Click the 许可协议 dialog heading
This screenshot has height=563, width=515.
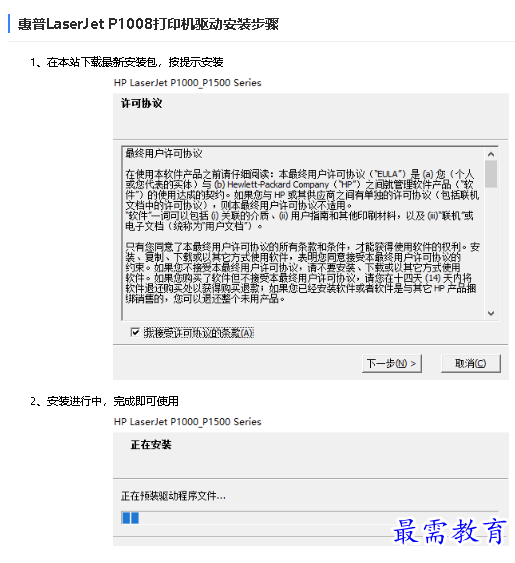click(x=141, y=103)
